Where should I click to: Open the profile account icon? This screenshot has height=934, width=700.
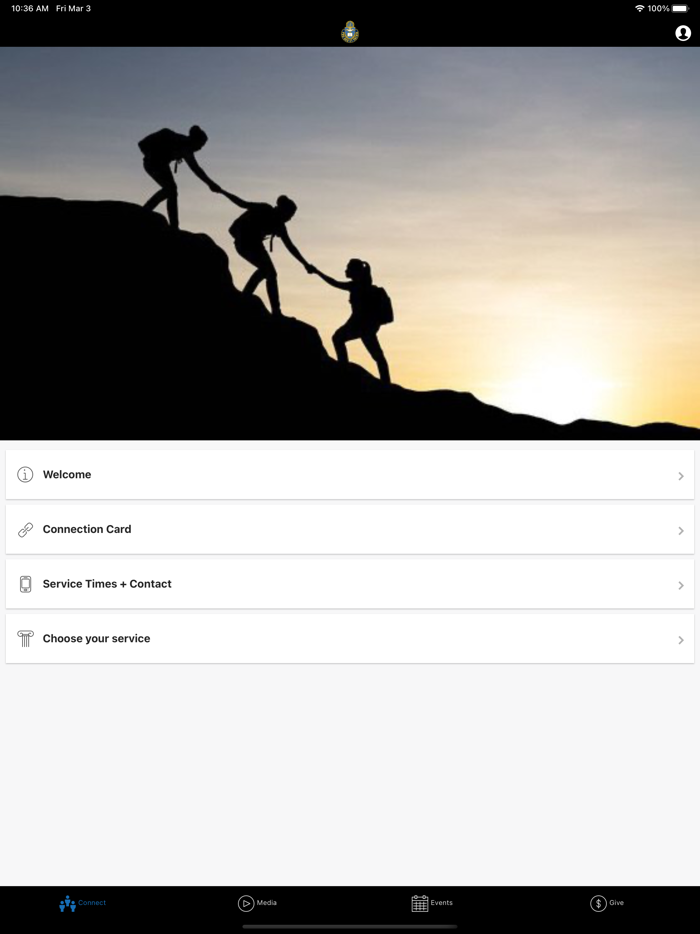pos(683,33)
